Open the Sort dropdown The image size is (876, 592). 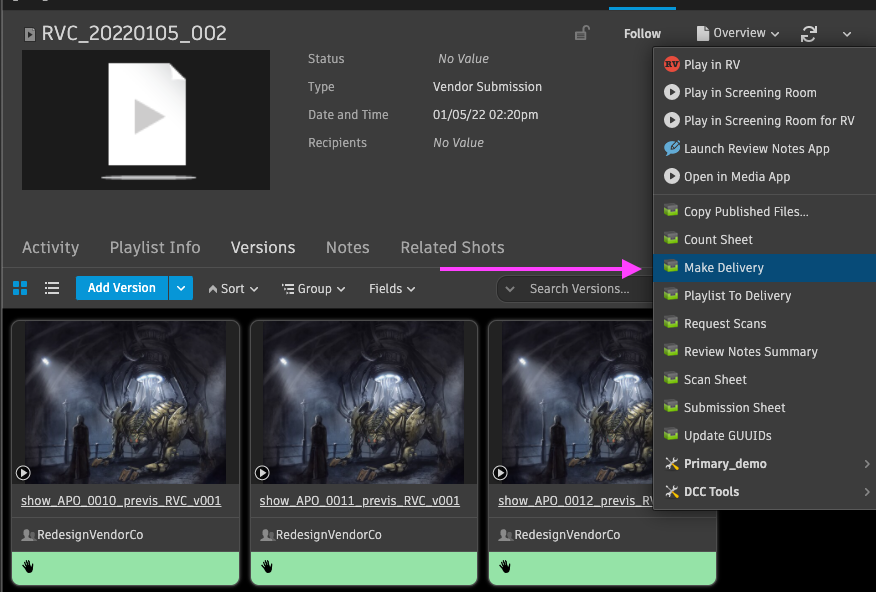click(x=234, y=289)
